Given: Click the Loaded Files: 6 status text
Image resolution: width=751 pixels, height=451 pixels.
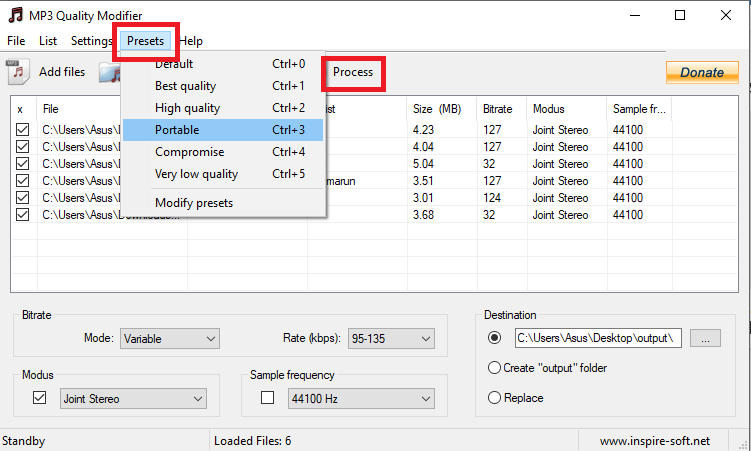Looking at the screenshot, I should [252, 441].
